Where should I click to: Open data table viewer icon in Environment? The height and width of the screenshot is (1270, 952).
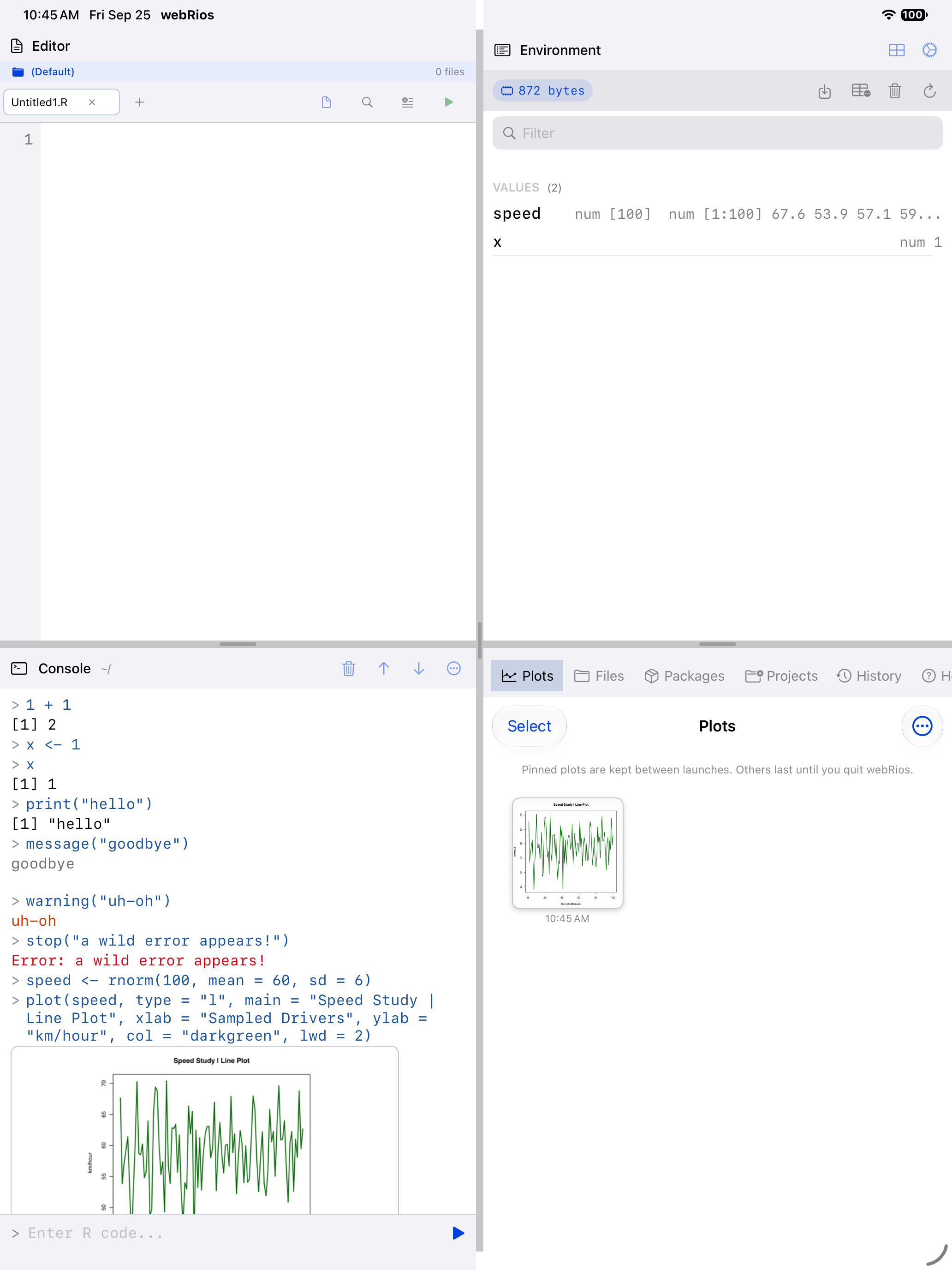[861, 91]
